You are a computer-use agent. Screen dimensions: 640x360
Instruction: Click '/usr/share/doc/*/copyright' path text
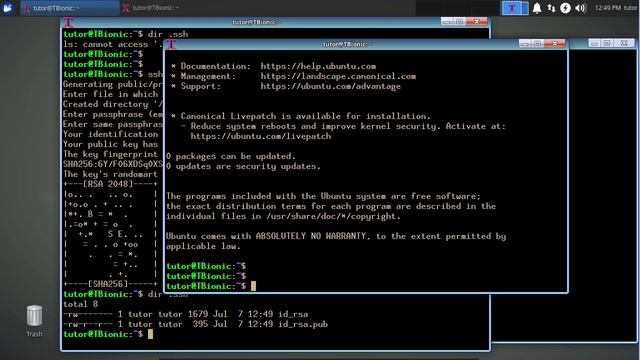[x=331, y=216]
